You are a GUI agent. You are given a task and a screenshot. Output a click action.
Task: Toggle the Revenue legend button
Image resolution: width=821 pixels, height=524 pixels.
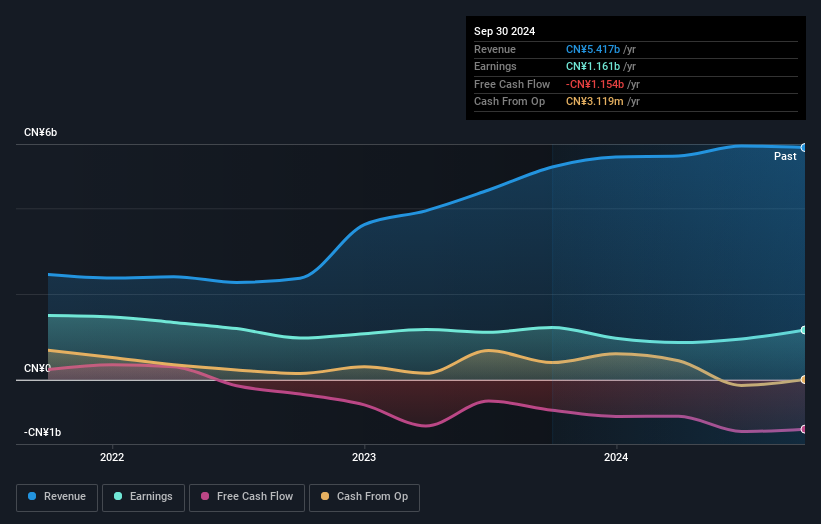[57, 497]
